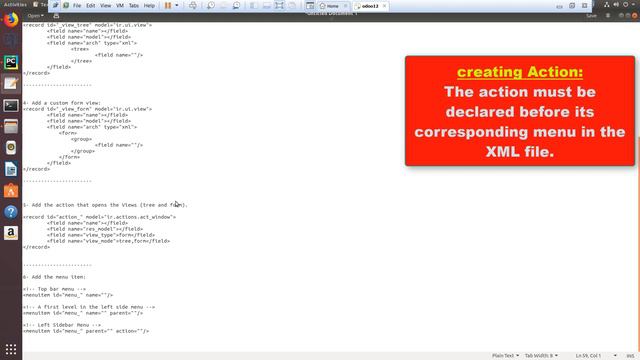Click the ir.actions.act_window record line
The image size is (640, 360).
[99, 217]
